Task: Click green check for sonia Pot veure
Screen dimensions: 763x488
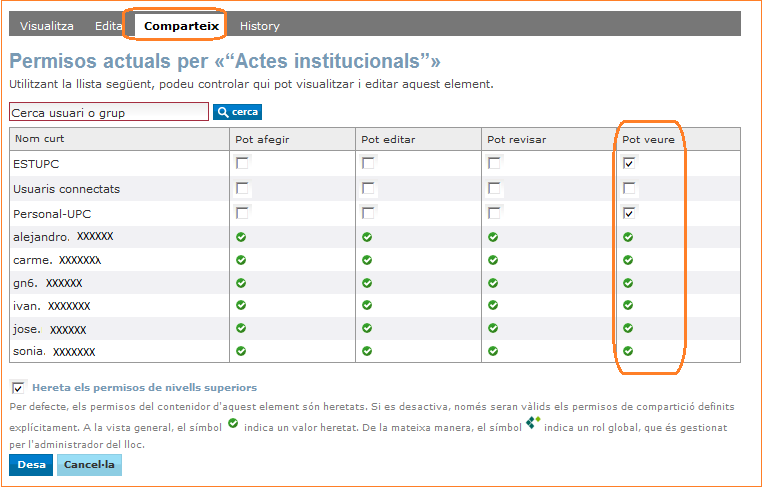Action: (628, 351)
